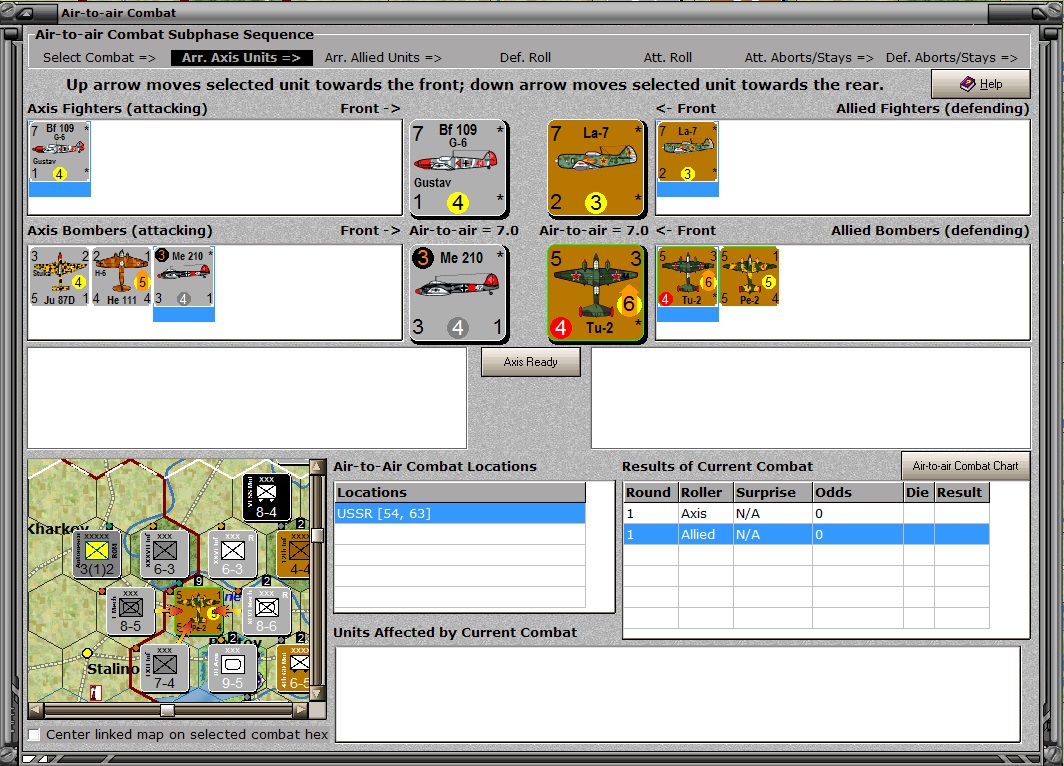Click the large Me 210 front bomber counter

458,292
